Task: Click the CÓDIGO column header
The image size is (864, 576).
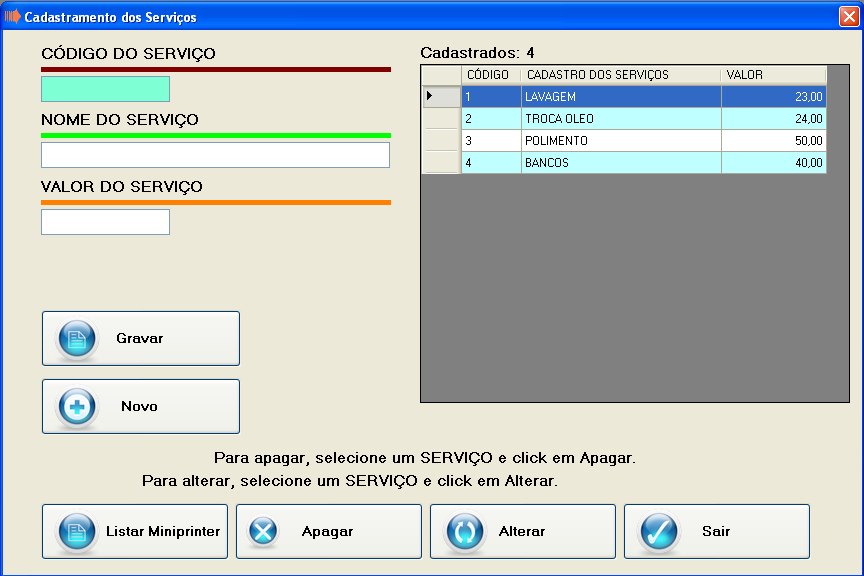Action: point(491,74)
